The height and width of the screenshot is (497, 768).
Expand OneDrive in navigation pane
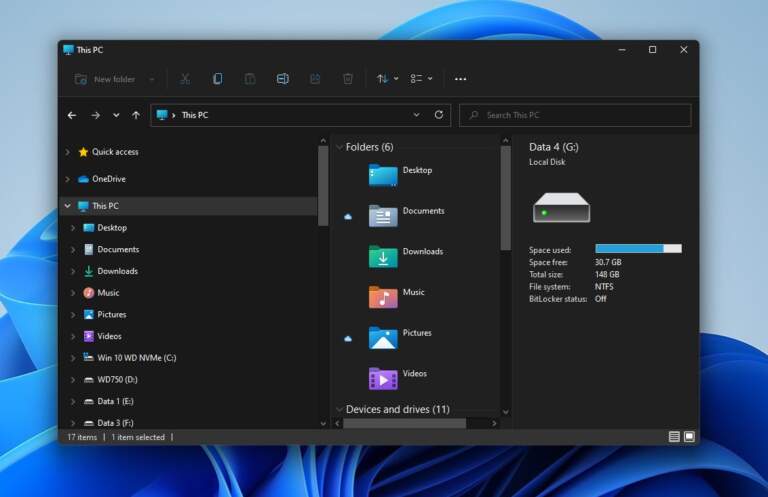68,179
